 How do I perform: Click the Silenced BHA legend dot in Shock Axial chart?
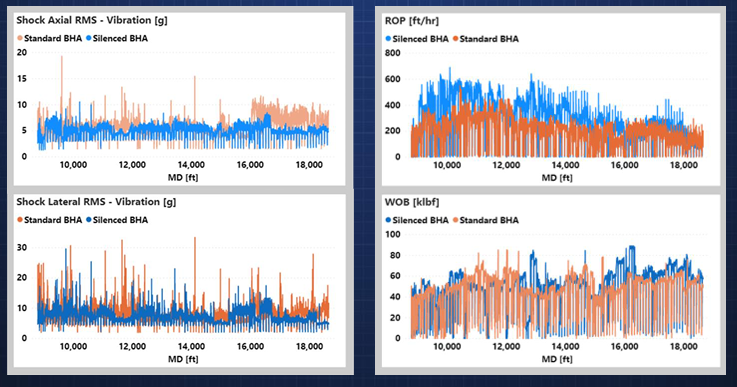click(88, 39)
